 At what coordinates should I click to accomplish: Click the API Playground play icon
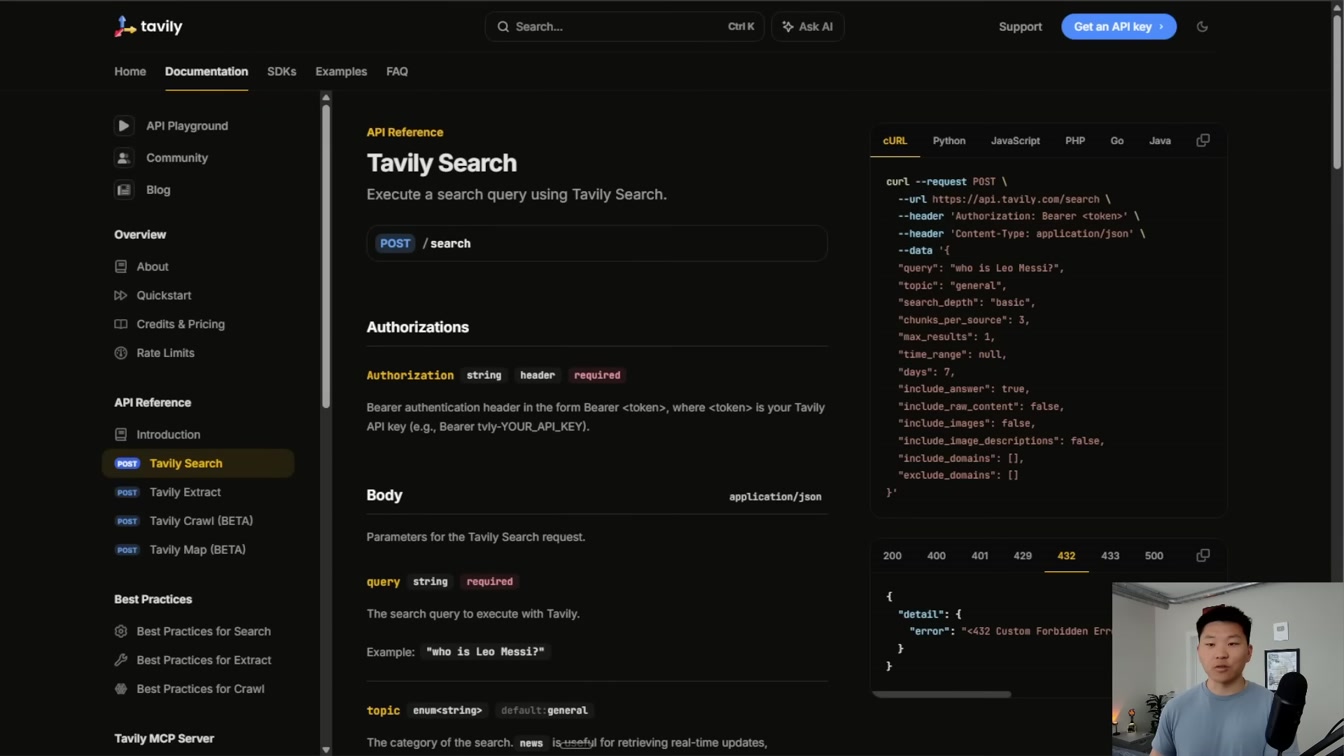[123, 126]
